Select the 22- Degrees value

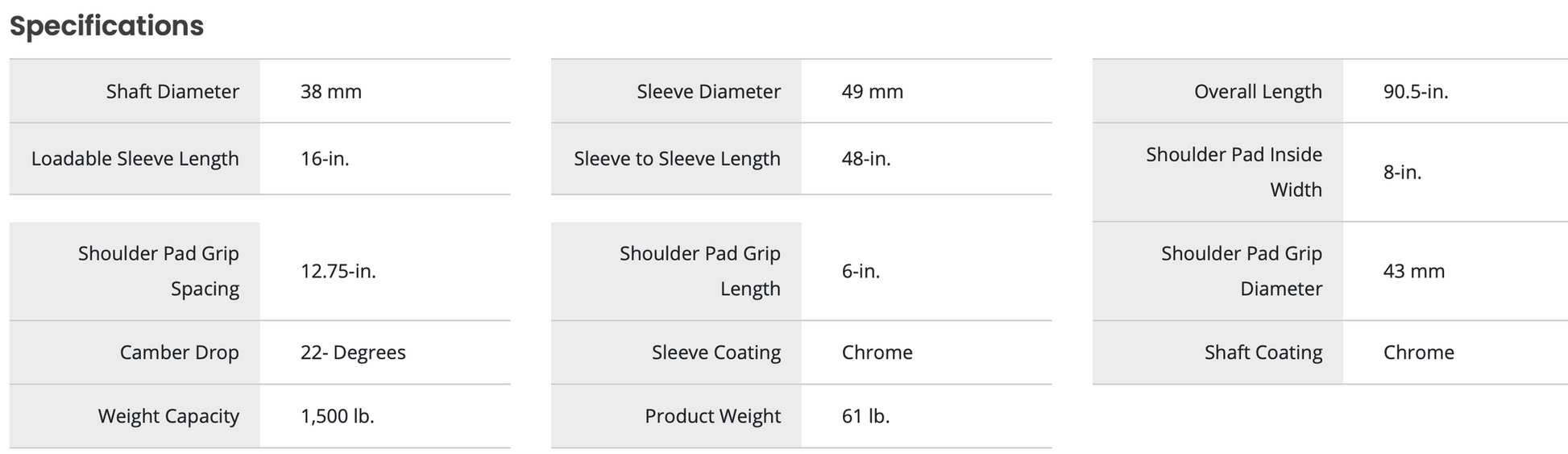coord(353,352)
